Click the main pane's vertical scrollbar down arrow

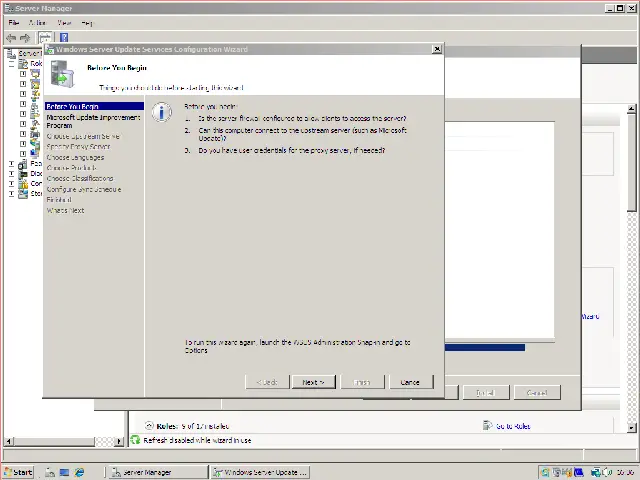coord(631,427)
